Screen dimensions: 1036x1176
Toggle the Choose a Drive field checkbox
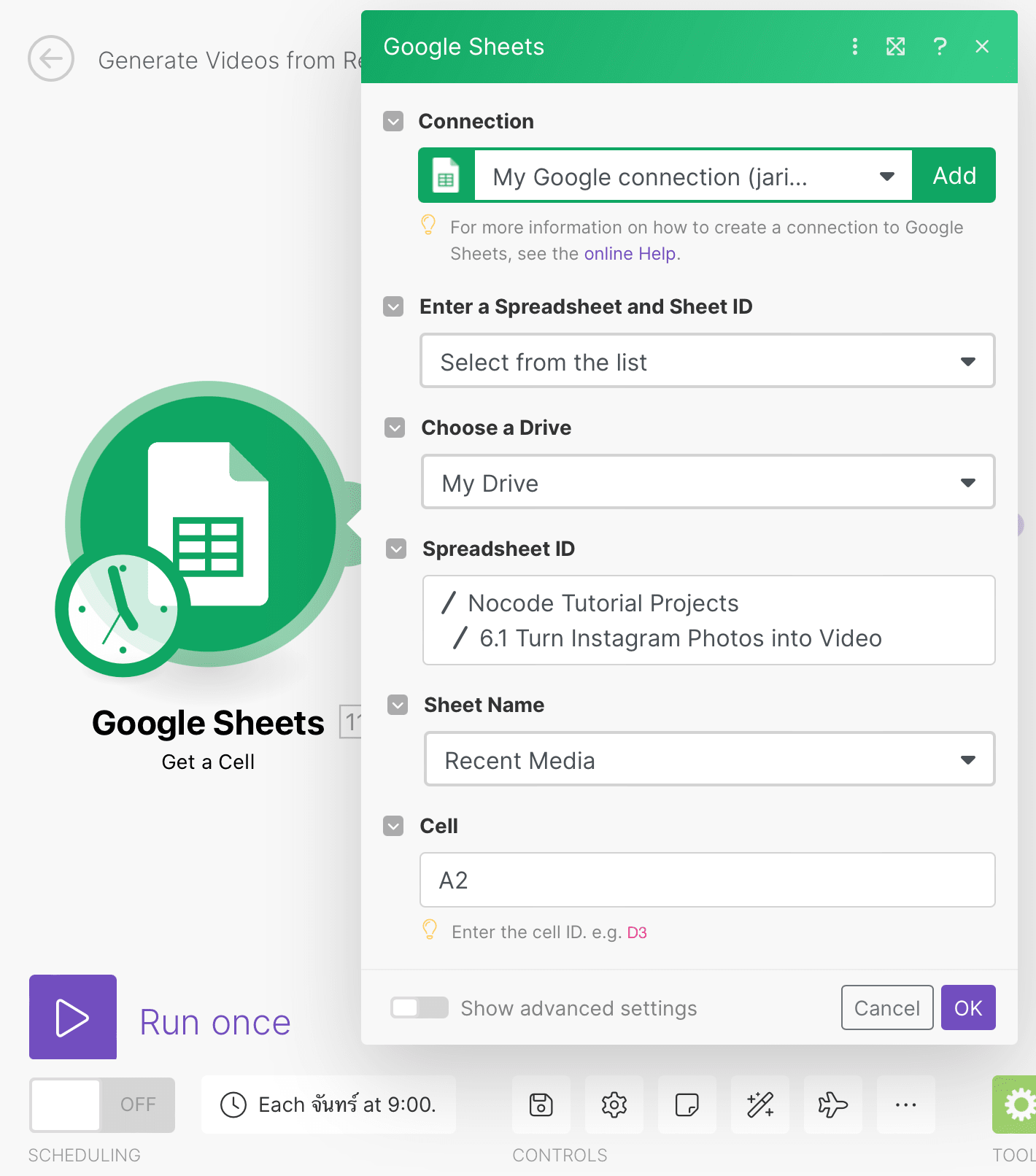coord(395,428)
